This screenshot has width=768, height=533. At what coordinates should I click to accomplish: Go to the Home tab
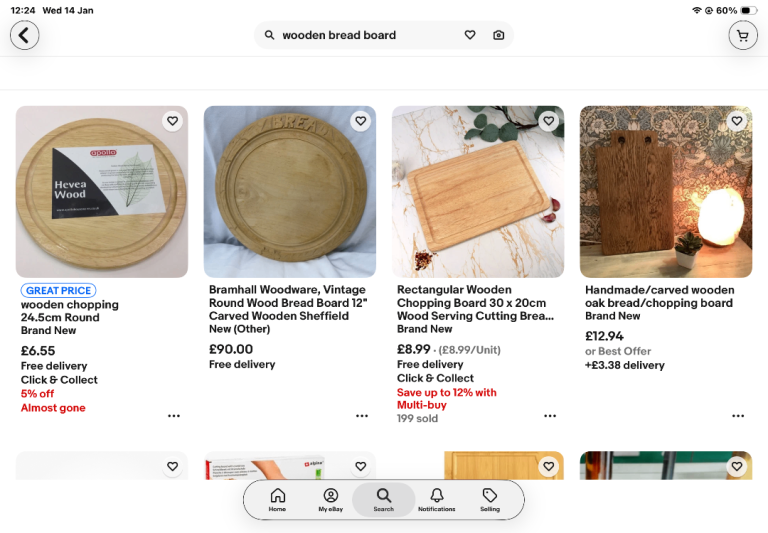click(277, 499)
